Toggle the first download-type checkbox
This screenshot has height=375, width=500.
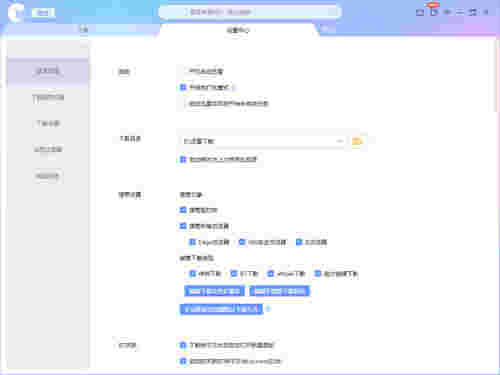tap(192, 274)
